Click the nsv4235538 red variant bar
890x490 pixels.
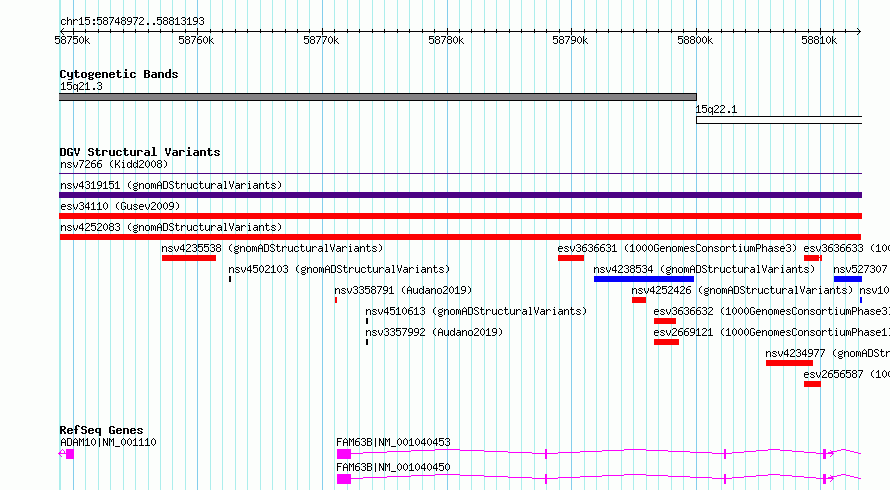(189, 258)
